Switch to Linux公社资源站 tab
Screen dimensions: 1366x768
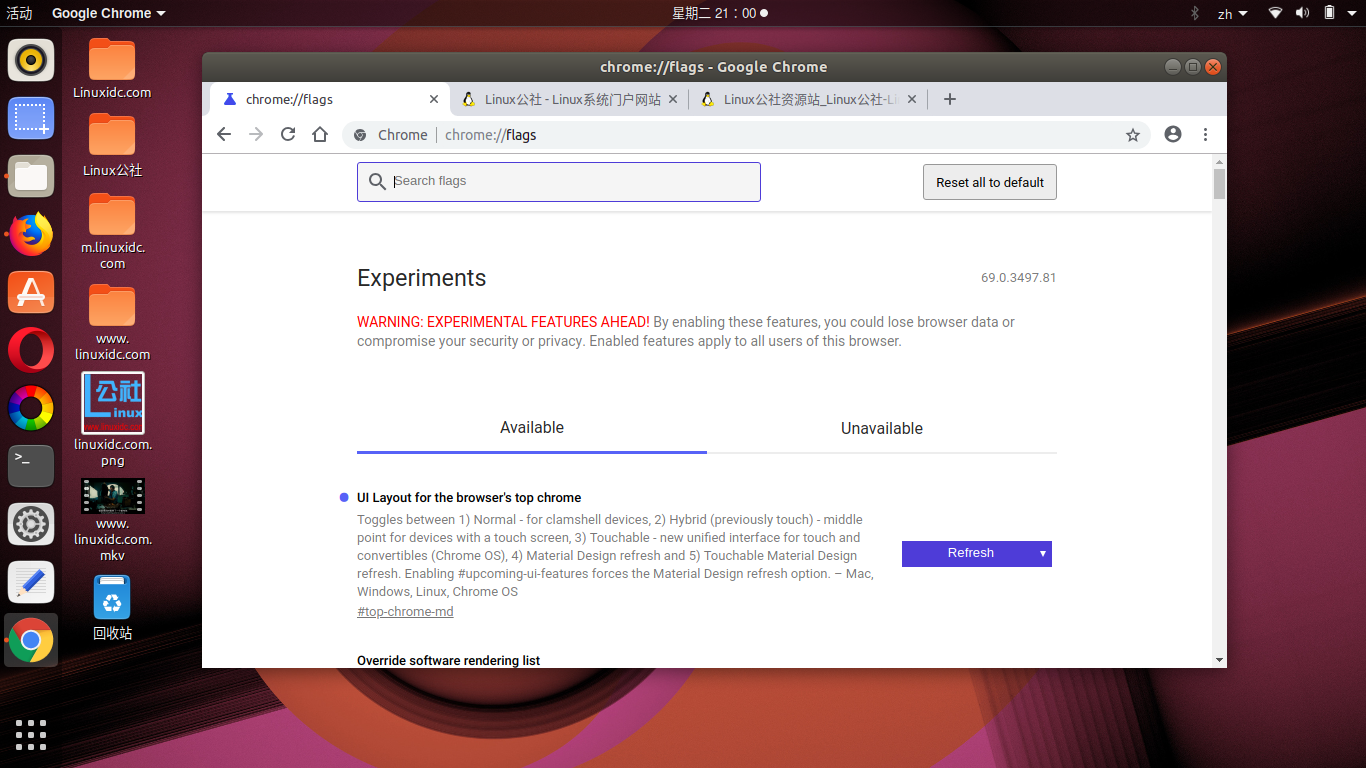click(808, 99)
